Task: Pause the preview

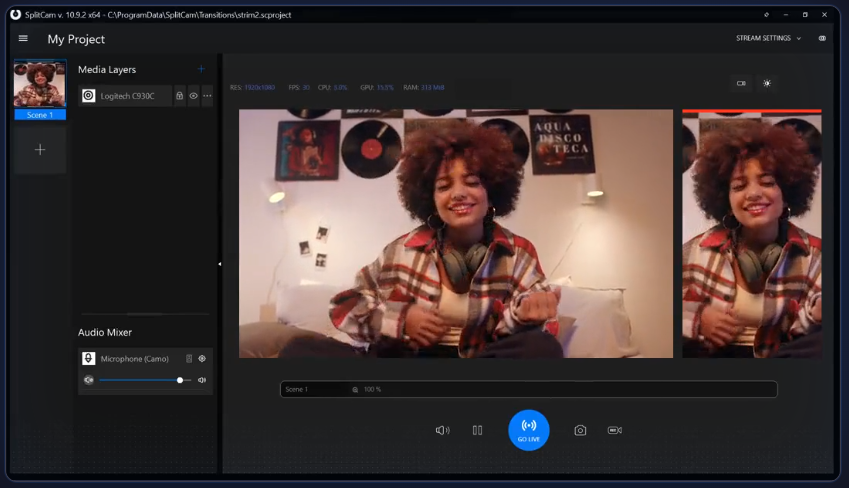Action: [477, 430]
